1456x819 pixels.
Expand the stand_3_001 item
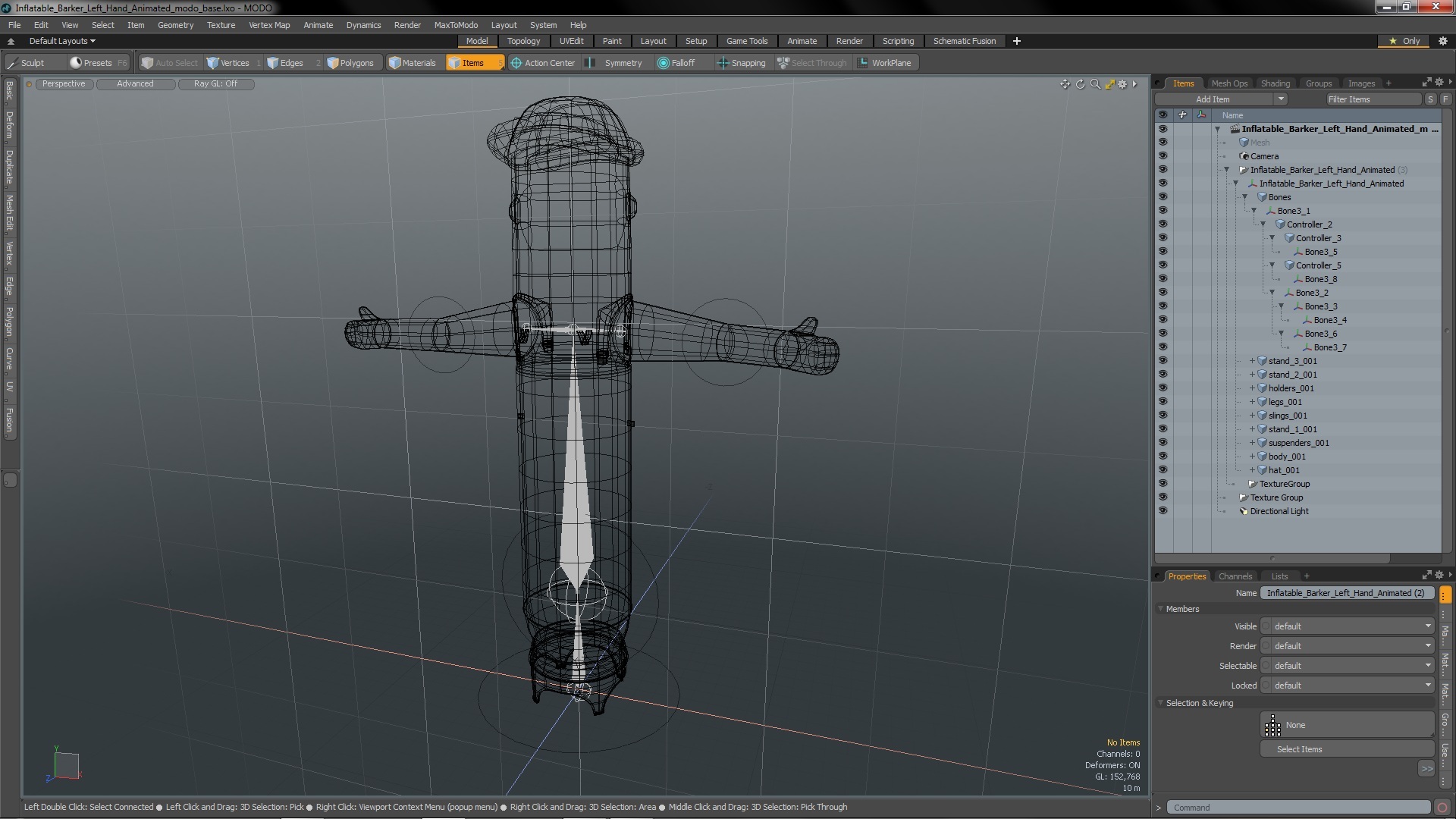(1252, 361)
